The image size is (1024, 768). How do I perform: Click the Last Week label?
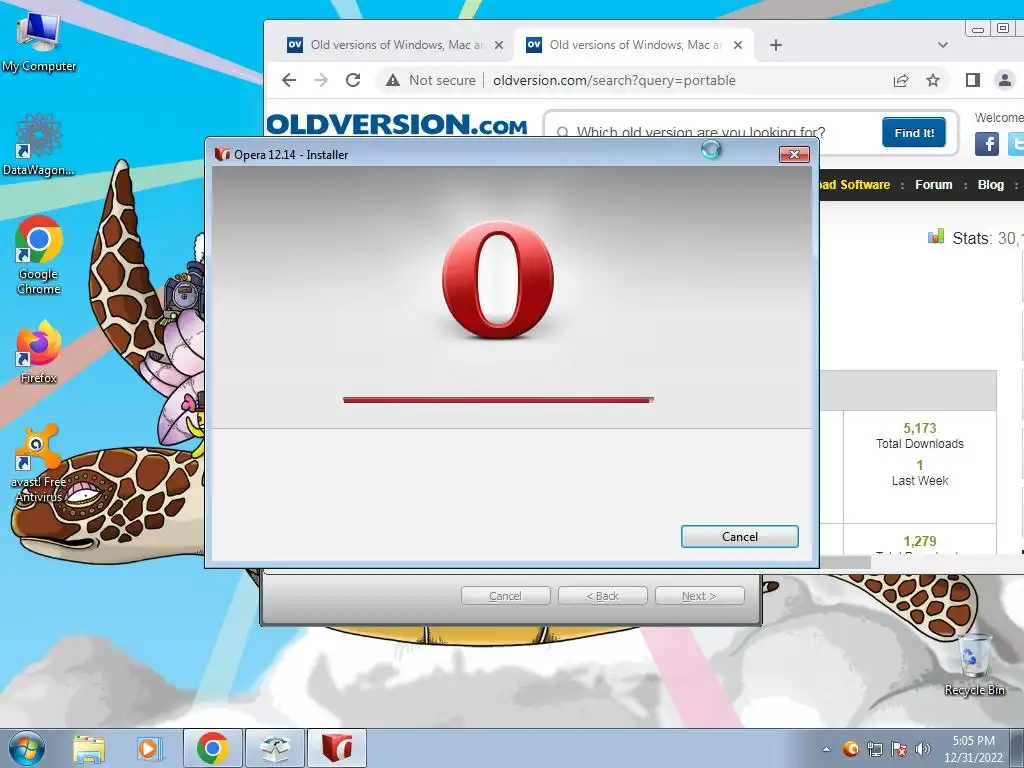(920, 481)
